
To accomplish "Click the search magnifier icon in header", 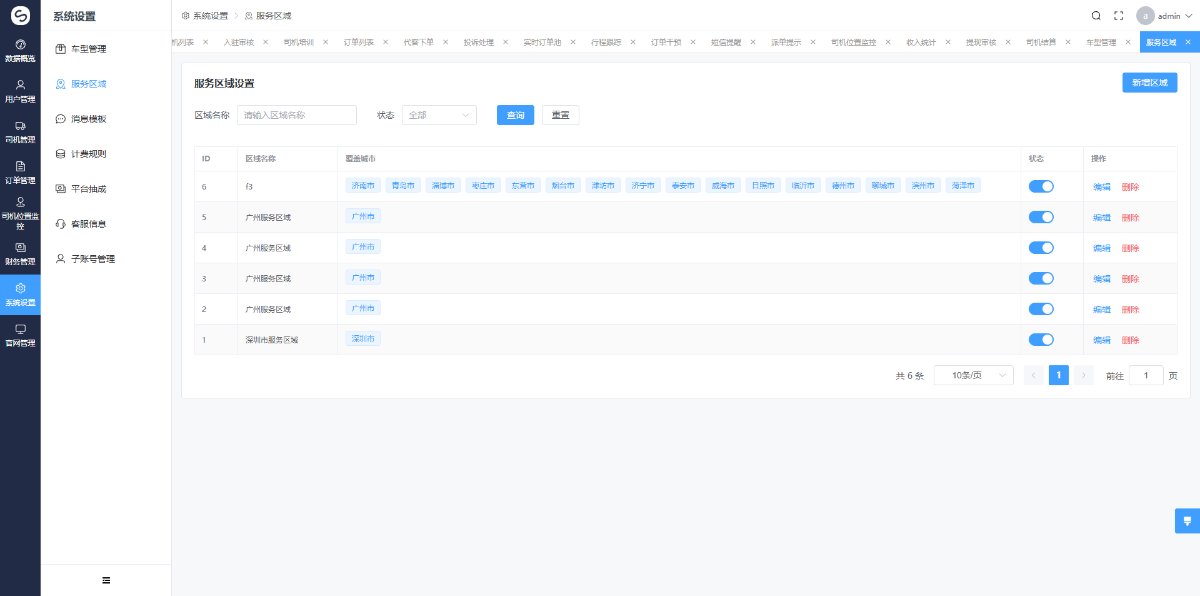I will [x=1096, y=15].
